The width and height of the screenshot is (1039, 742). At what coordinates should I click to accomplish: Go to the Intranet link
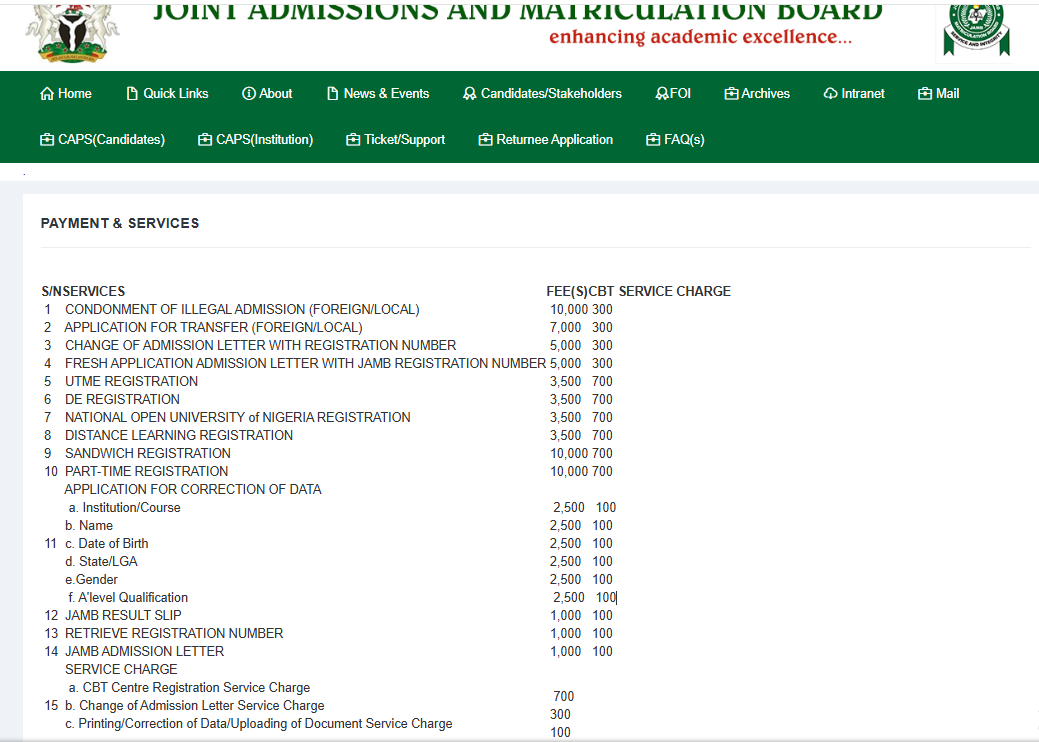coord(854,94)
